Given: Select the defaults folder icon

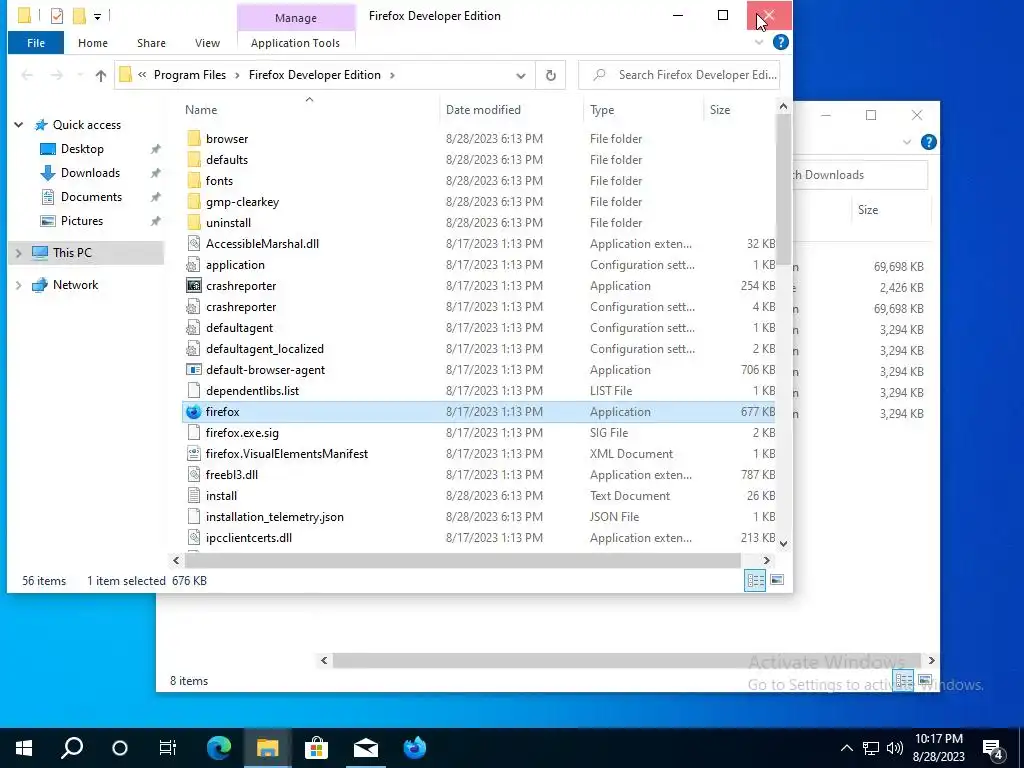Looking at the screenshot, I should (x=193, y=159).
